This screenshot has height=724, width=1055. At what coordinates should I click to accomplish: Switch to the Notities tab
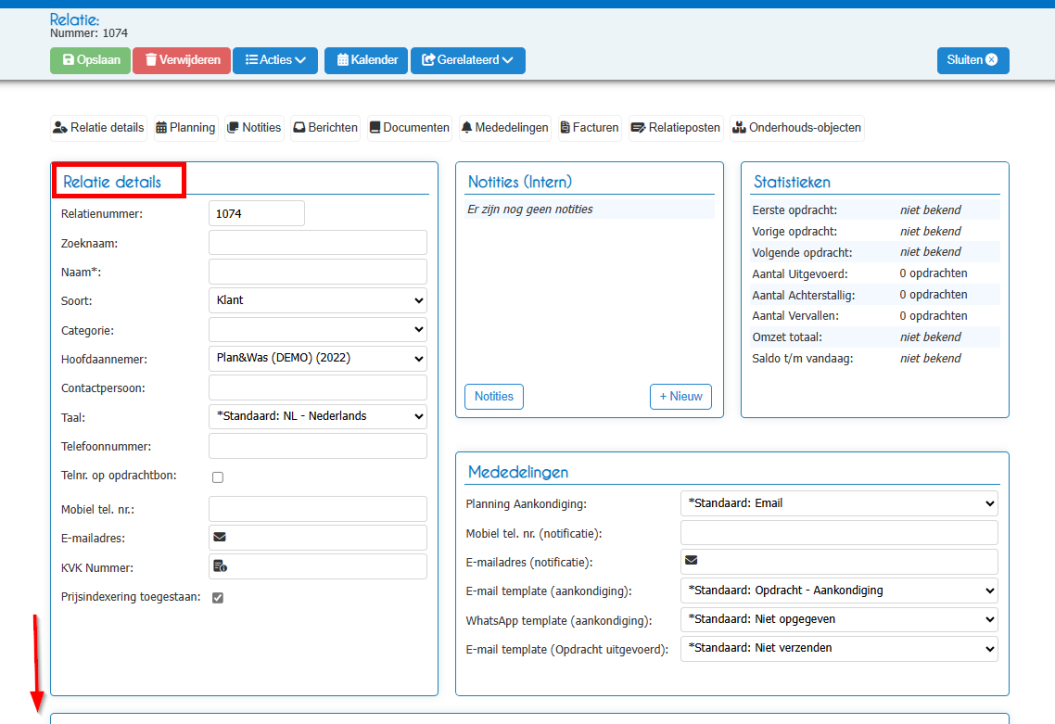pyautogui.click(x=254, y=128)
